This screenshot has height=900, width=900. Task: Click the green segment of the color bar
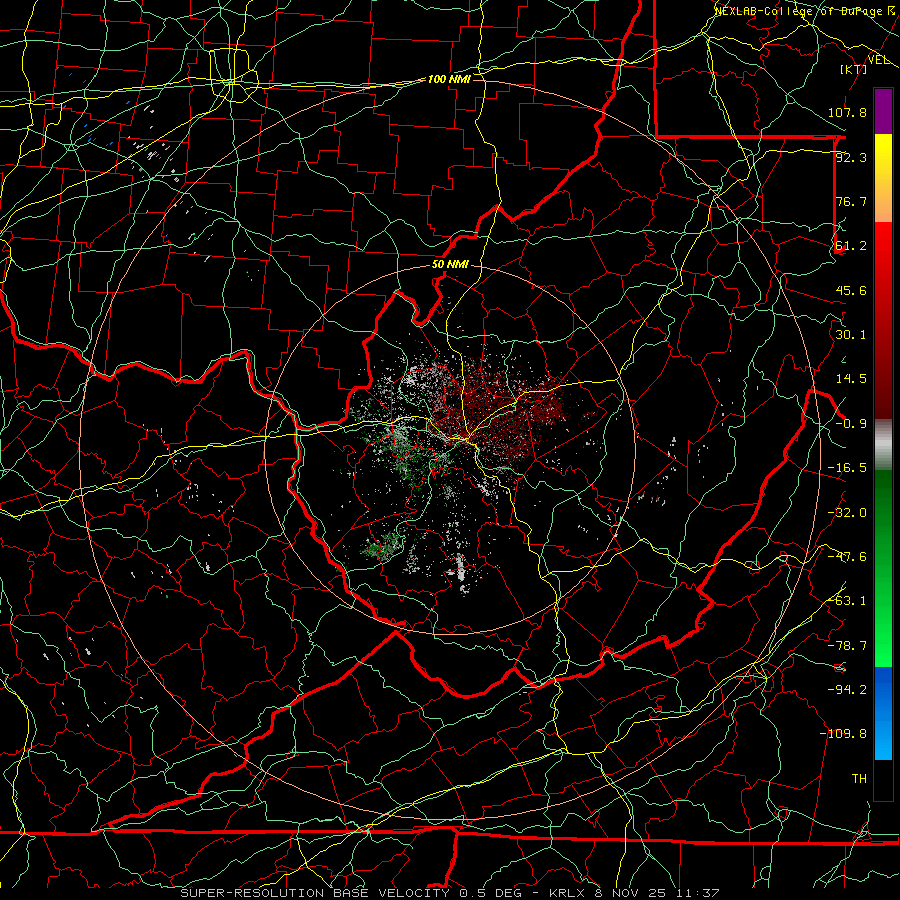[x=883, y=568]
